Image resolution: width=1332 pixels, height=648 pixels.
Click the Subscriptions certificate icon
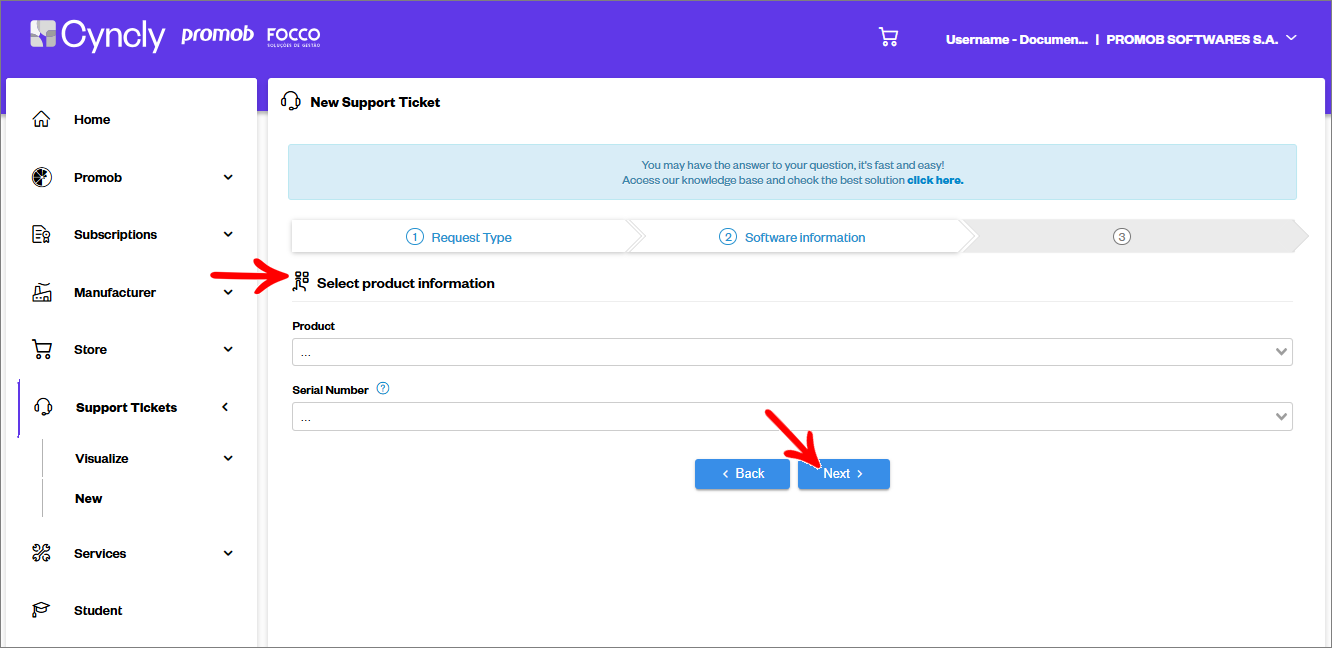pyautogui.click(x=41, y=235)
